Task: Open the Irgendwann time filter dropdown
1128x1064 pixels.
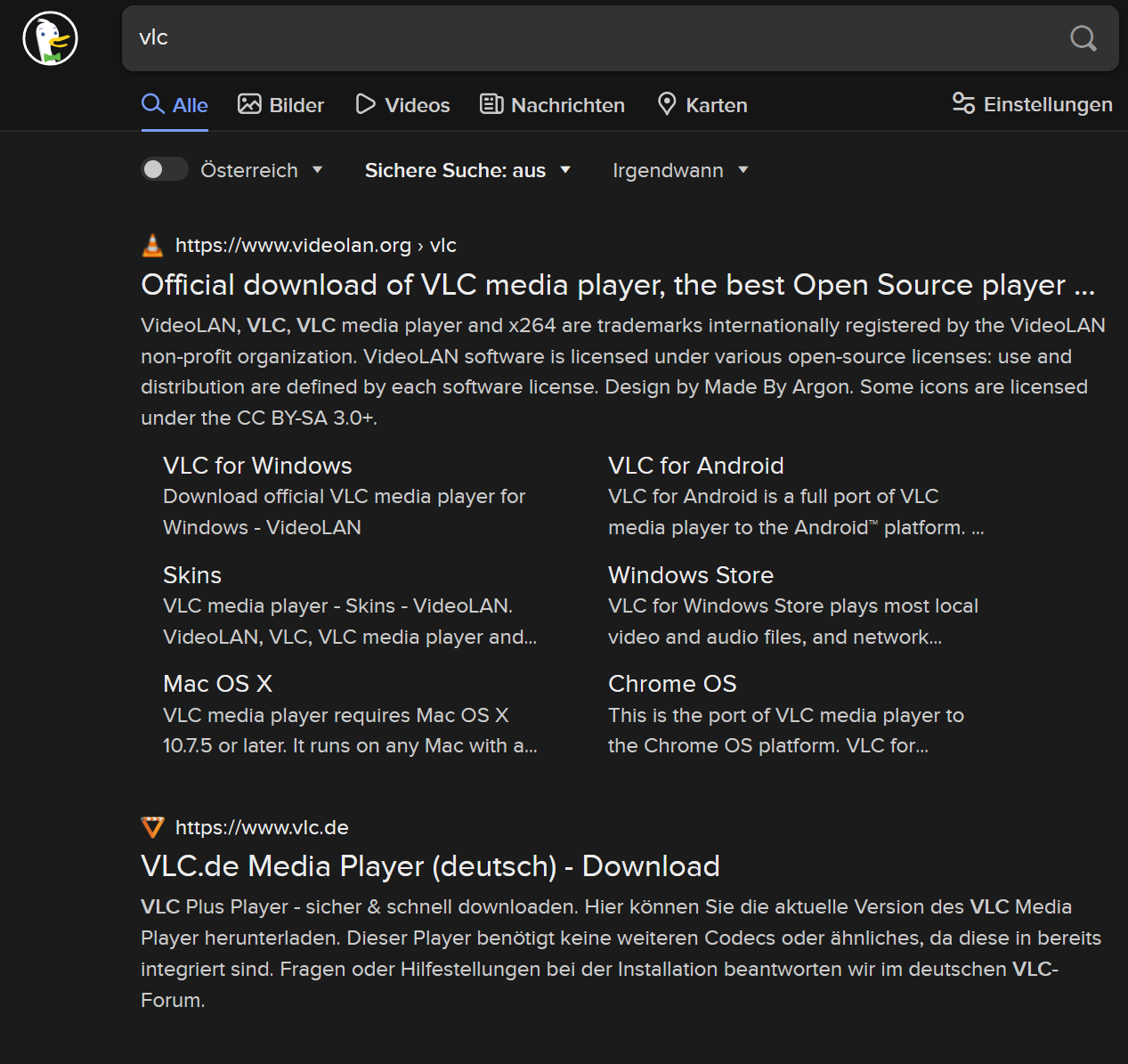Action: pos(680,170)
